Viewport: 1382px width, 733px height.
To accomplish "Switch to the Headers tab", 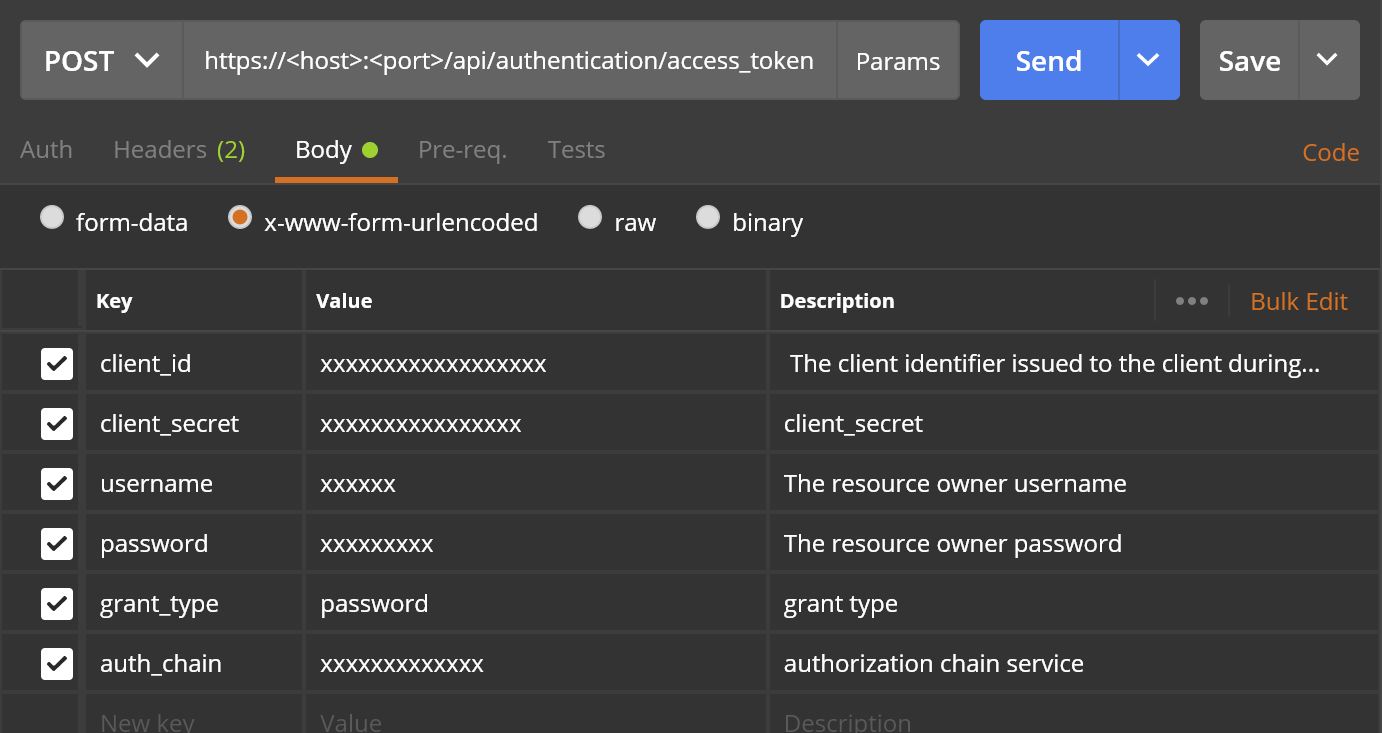I will (x=179, y=150).
